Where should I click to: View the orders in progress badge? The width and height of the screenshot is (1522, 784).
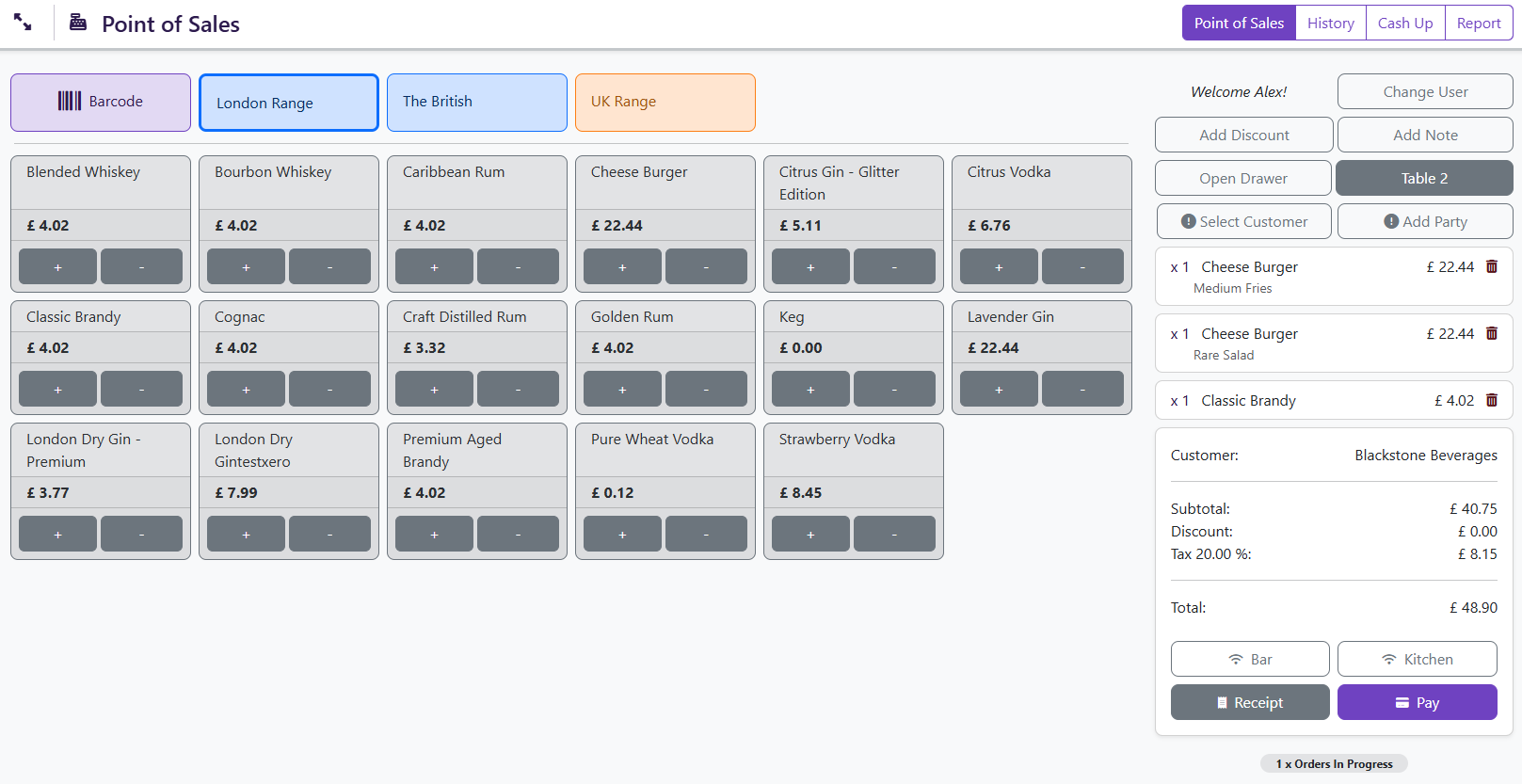click(1333, 763)
